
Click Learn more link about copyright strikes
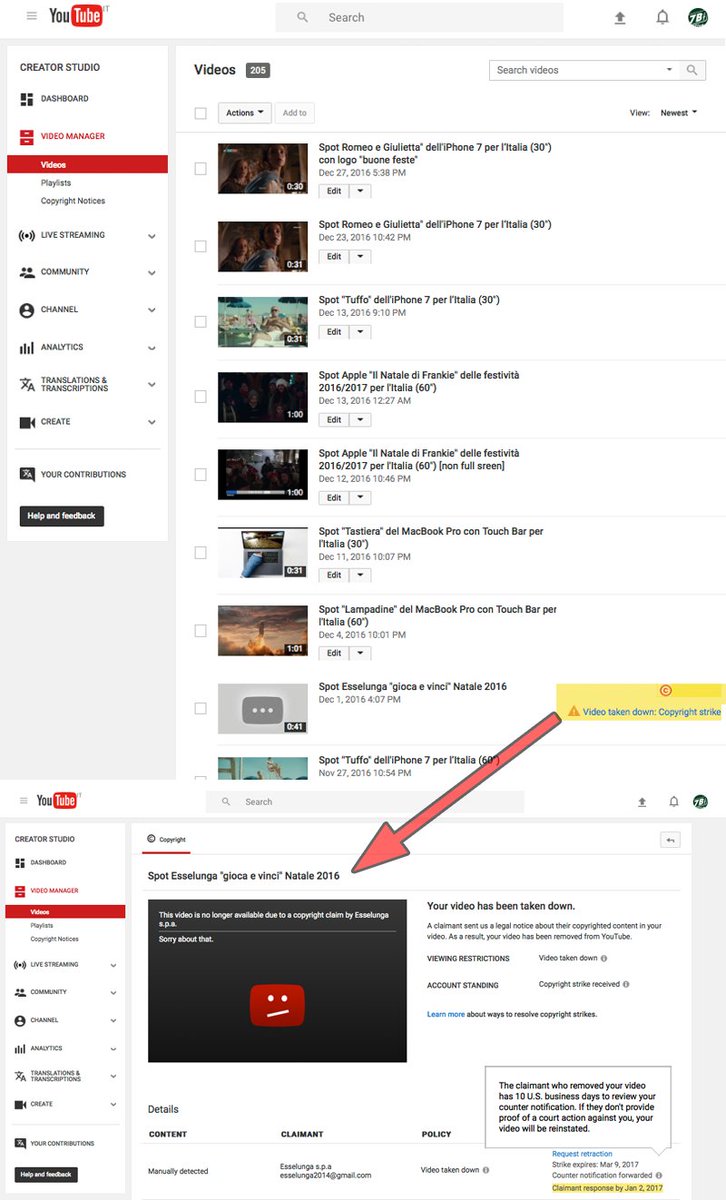click(445, 1014)
